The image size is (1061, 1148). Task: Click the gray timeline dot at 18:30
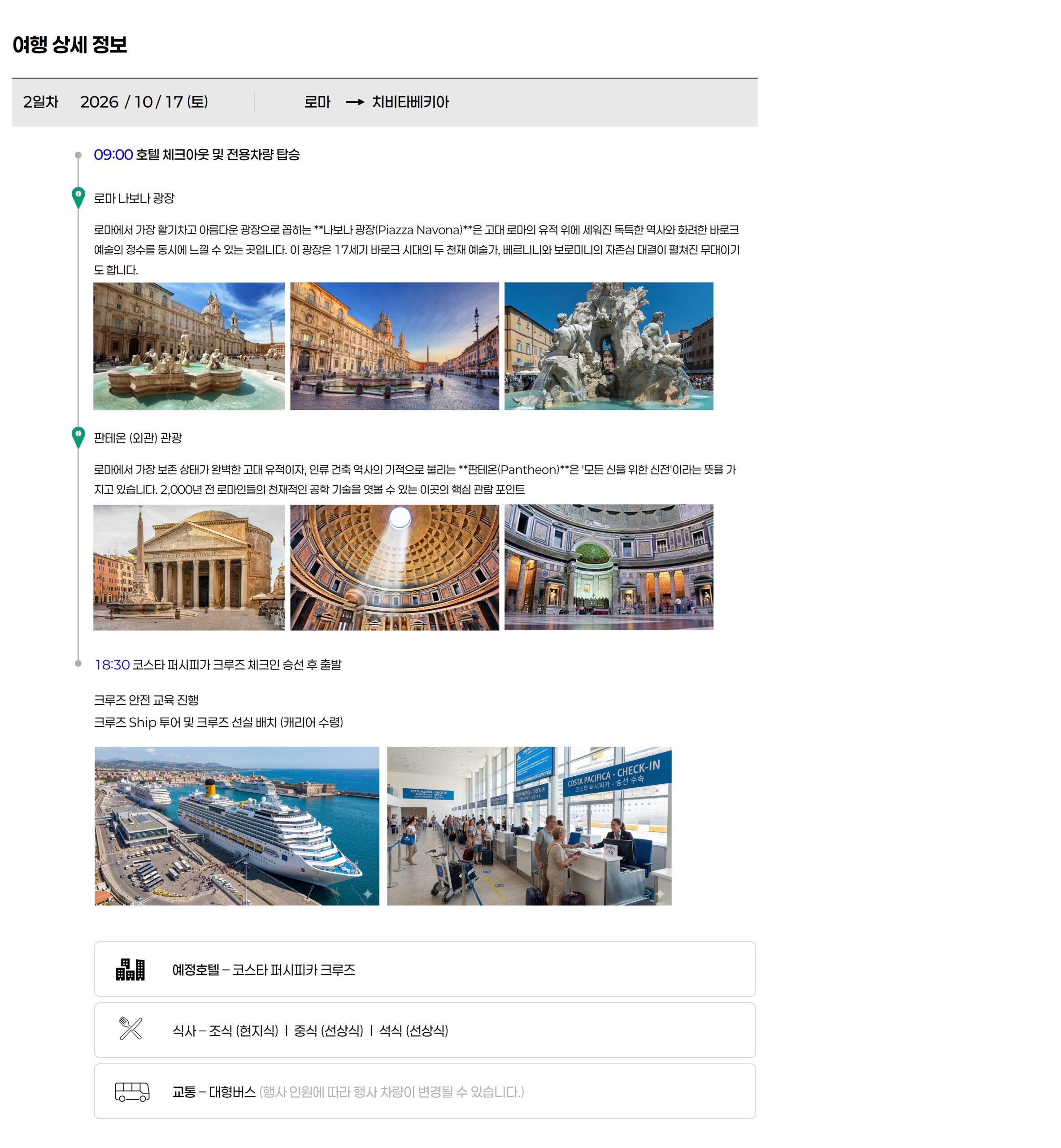click(x=78, y=664)
